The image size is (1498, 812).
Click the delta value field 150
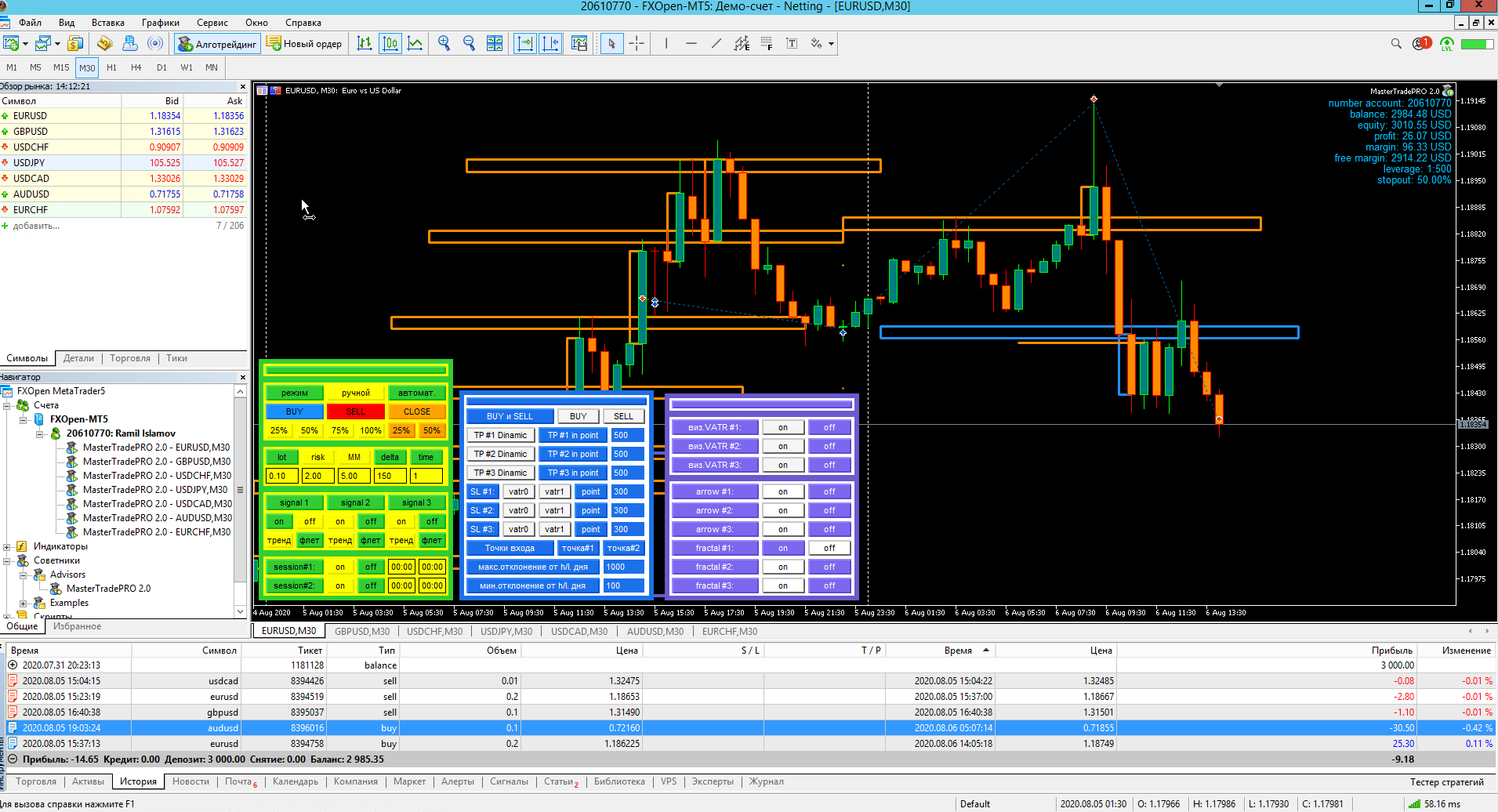[390, 476]
